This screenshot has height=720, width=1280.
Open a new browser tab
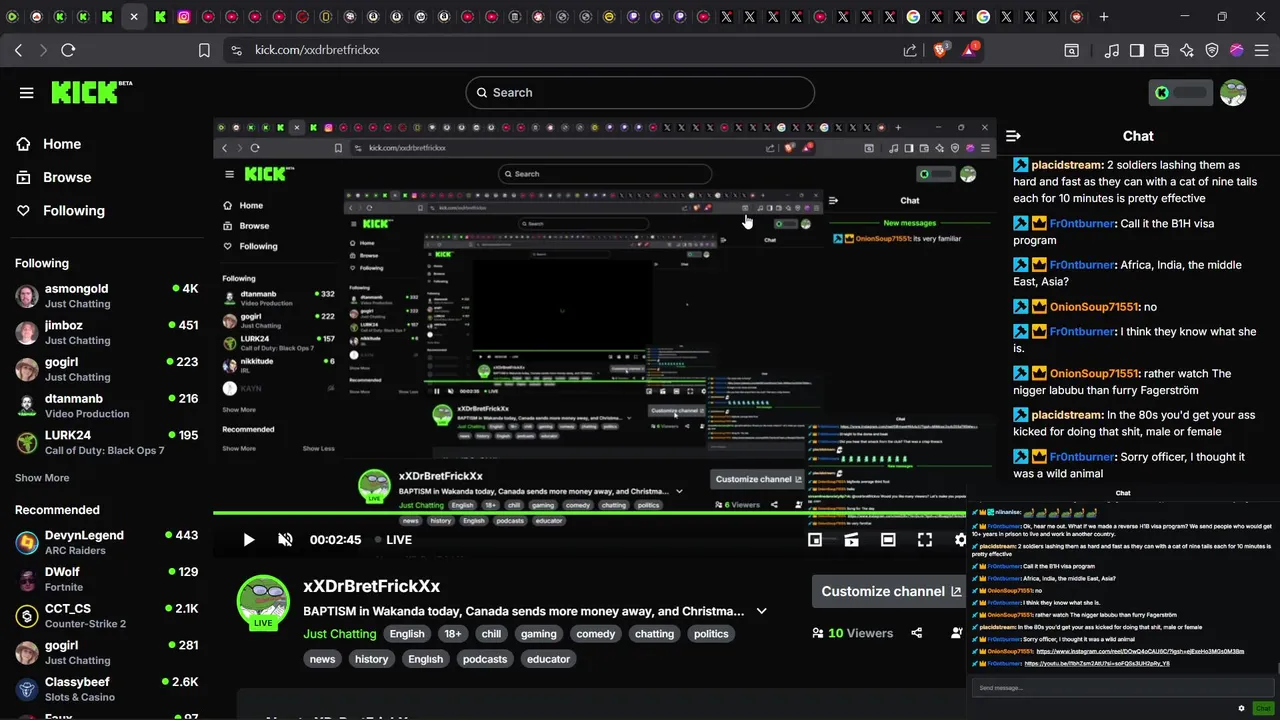[1104, 17]
